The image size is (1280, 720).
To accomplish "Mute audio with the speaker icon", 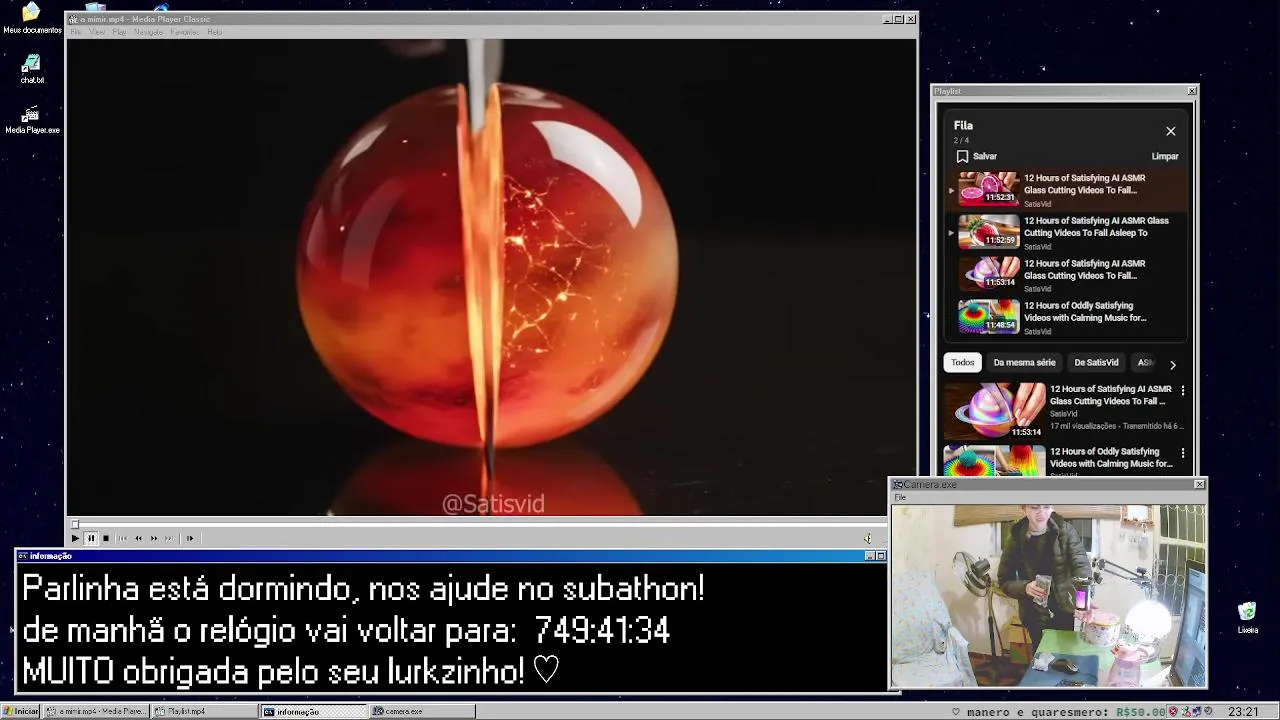I will (868, 538).
